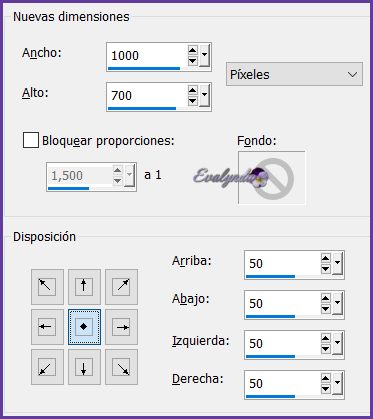Select bottom-center placement arrow
373x419 pixels.
[x=84, y=367]
